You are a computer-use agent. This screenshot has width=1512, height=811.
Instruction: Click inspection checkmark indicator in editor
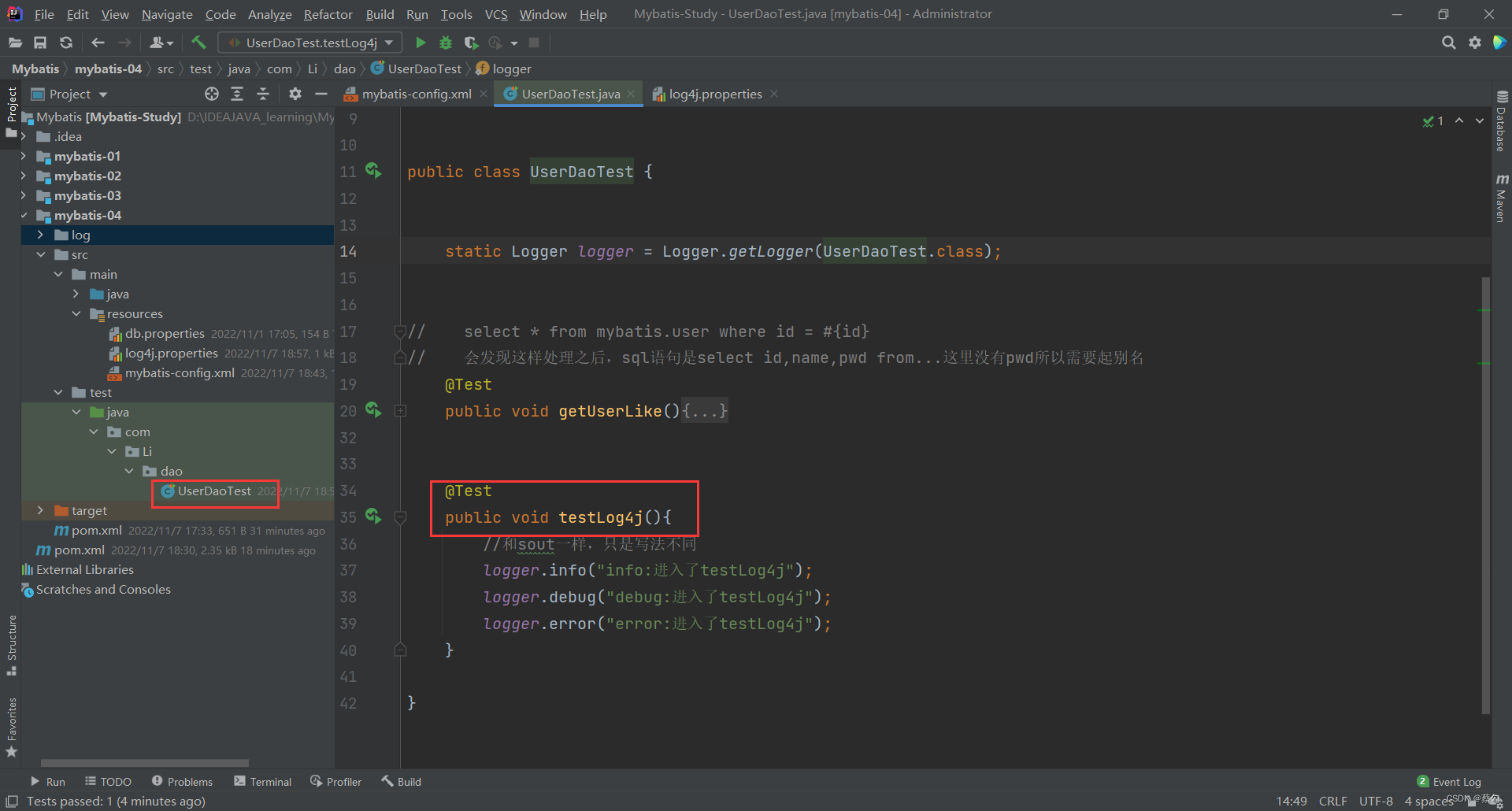[x=1432, y=120]
